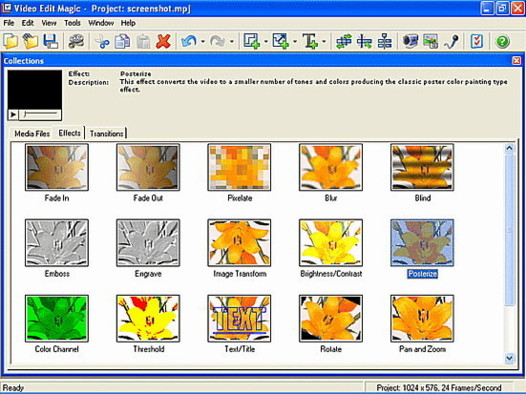Click the effects list scroll up arrow
This screenshot has width=526, height=394.
tap(509, 148)
